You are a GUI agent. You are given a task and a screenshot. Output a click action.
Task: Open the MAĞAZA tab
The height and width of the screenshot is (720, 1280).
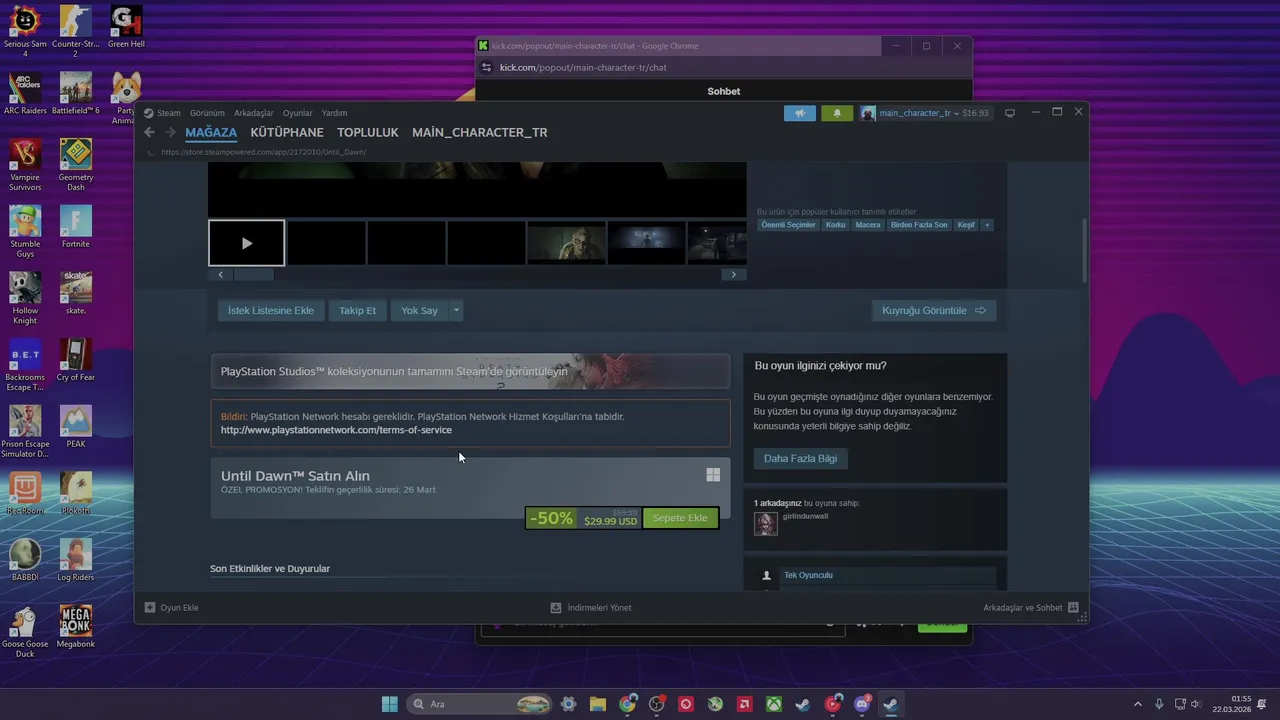211,132
